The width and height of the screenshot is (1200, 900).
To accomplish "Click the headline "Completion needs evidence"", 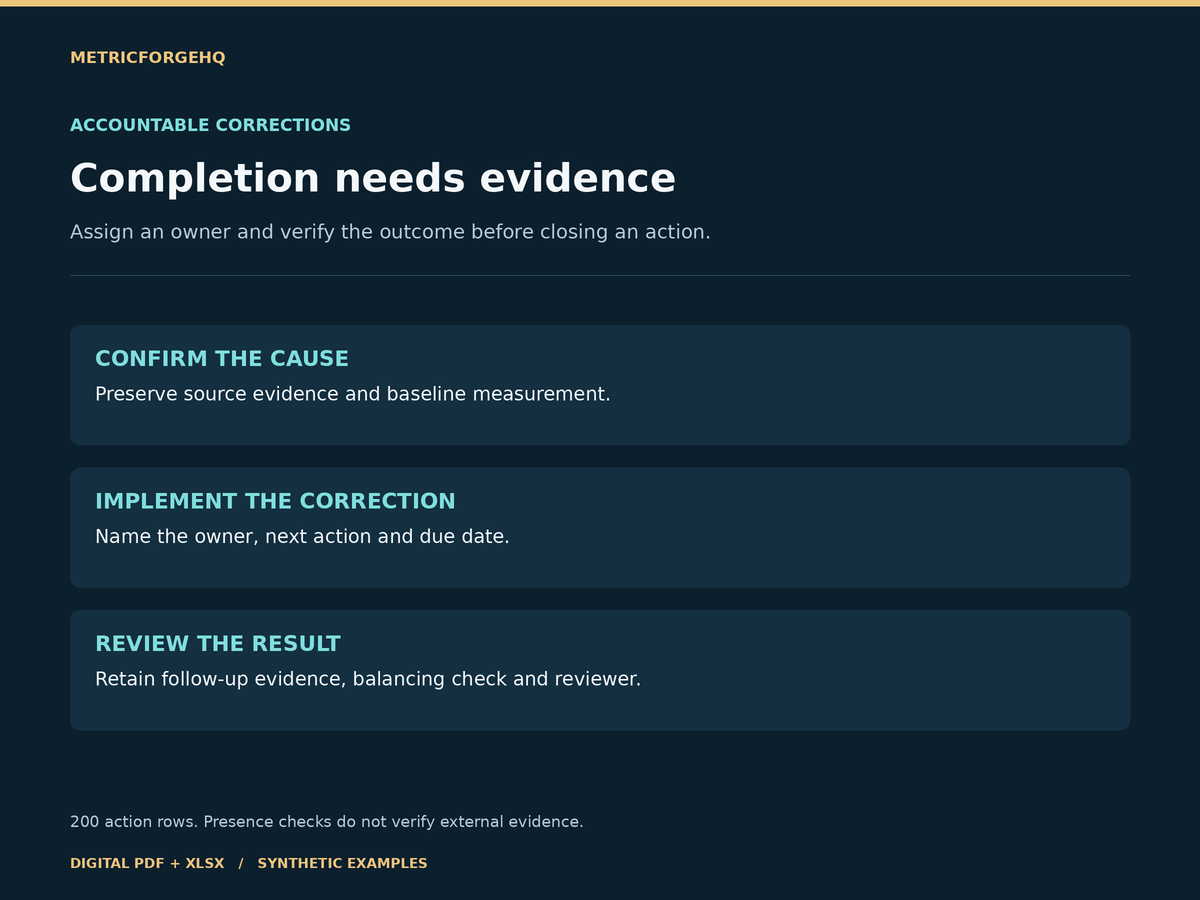I will point(373,179).
